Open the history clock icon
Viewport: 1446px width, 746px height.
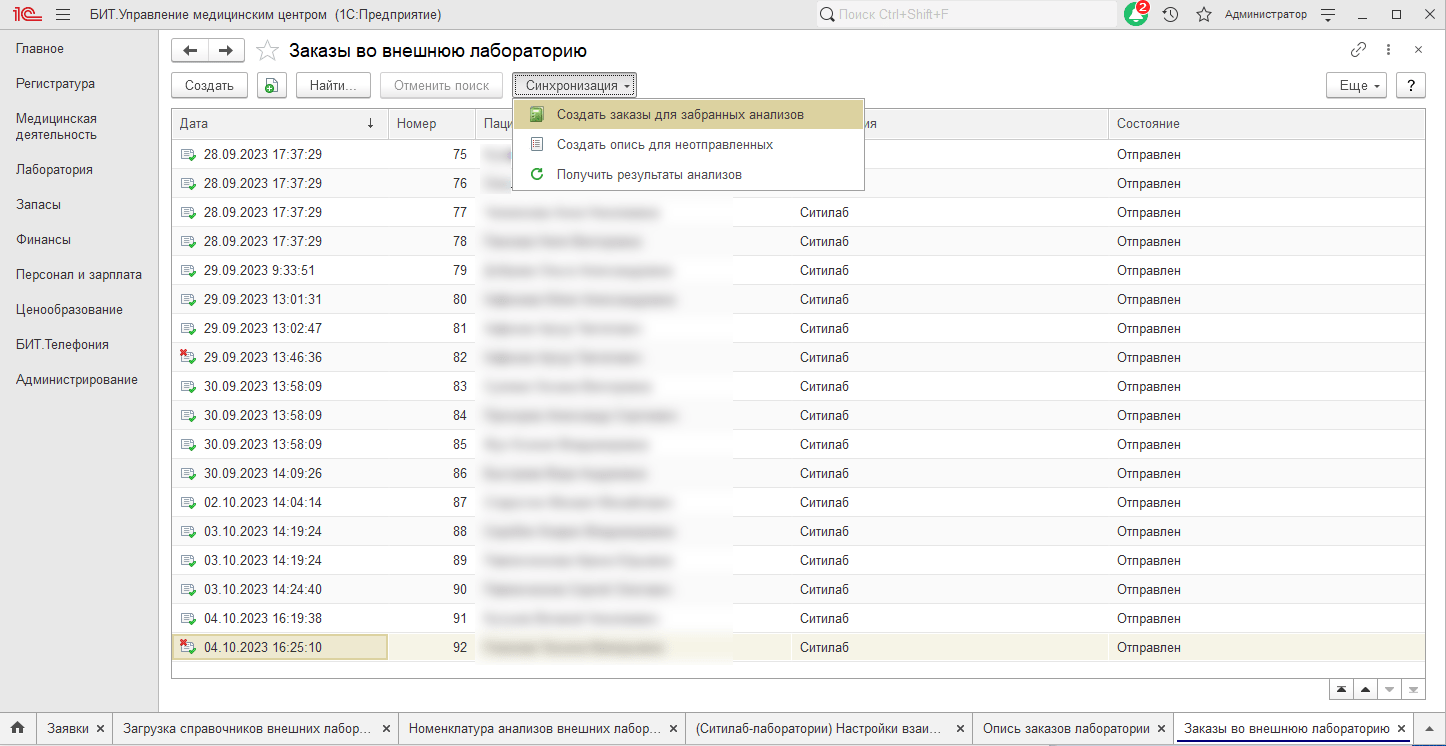pyautogui.click(x=1170, y=15)
